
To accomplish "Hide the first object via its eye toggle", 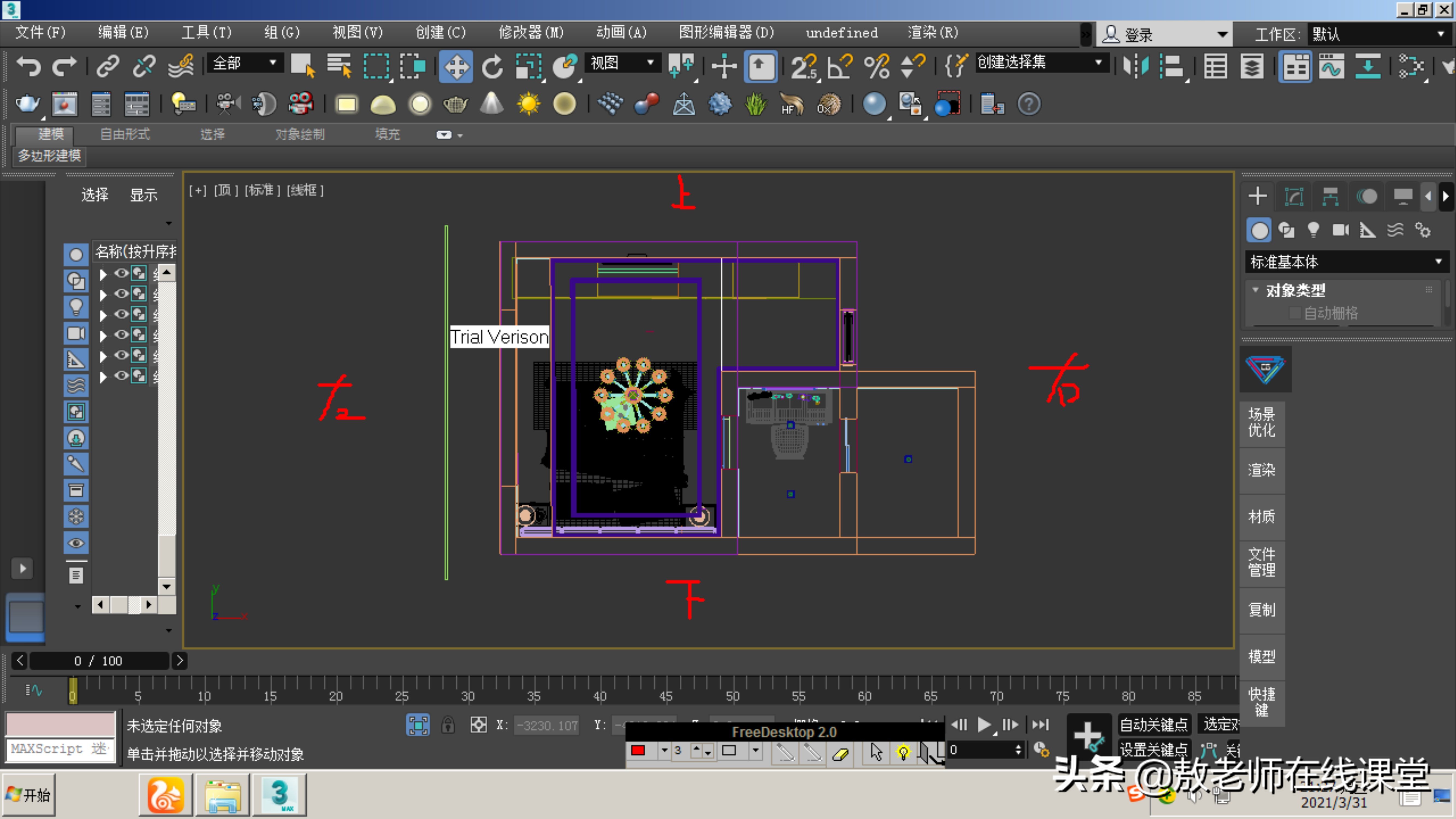I will pos(121,274).
